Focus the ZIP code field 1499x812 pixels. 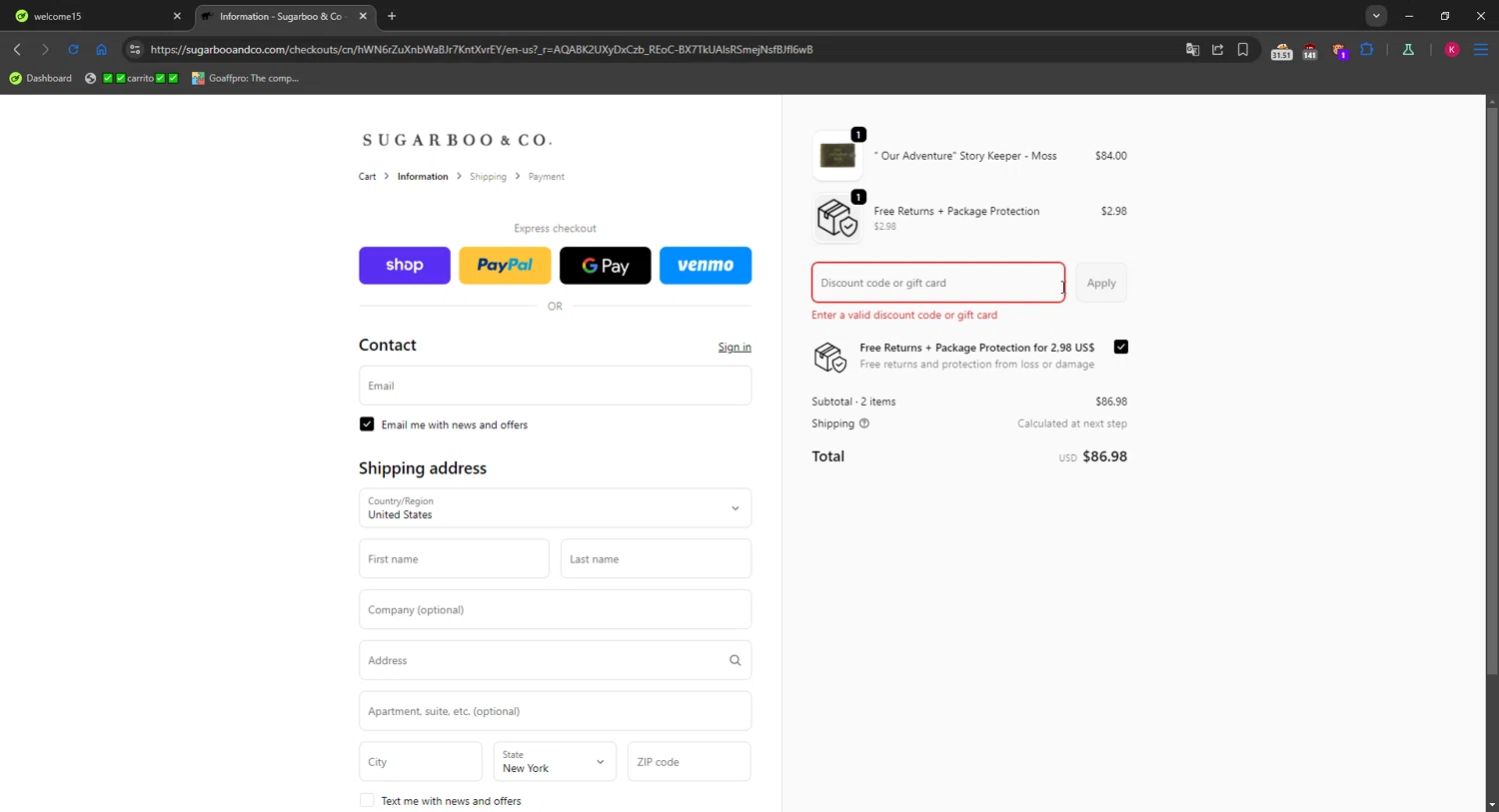[x=690, y=762]
